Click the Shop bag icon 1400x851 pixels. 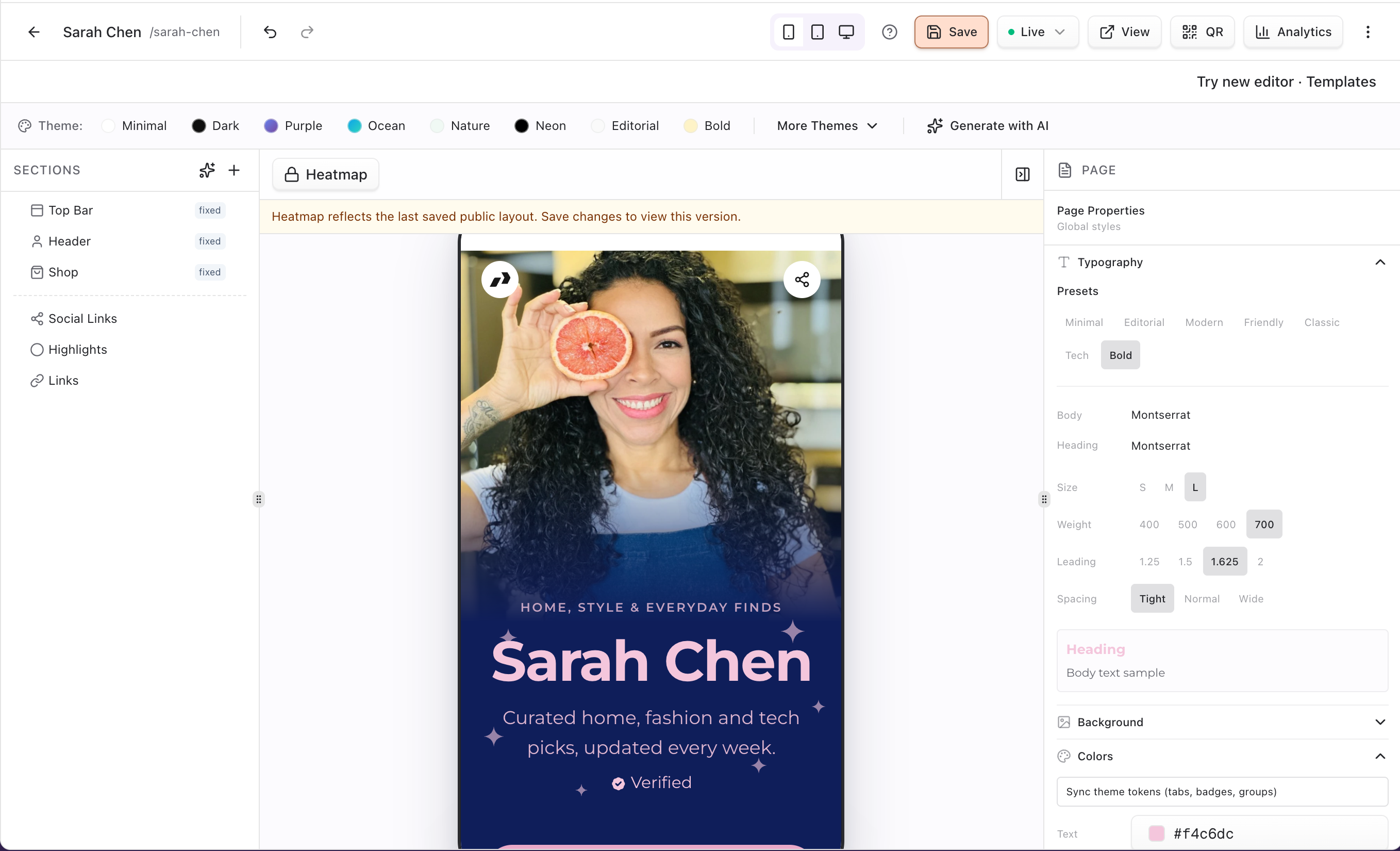[x=37, y=272]
